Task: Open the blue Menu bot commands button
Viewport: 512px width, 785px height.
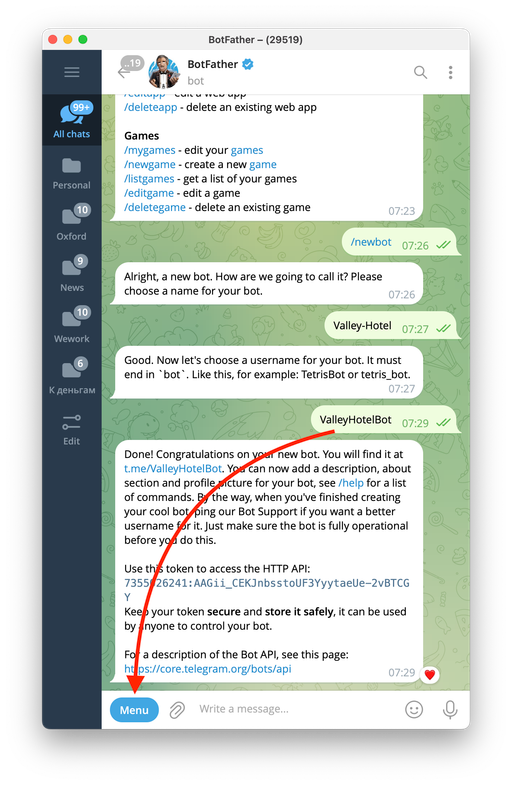Action: click(x=134, y=710)
